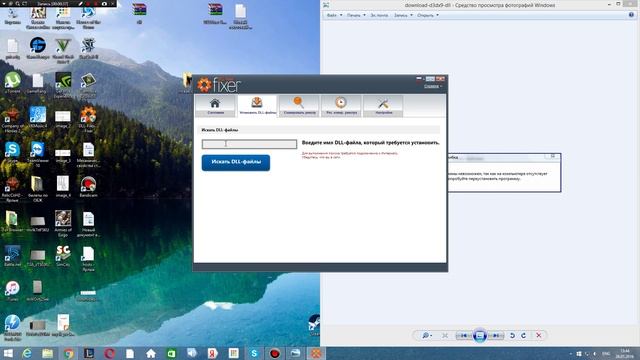Select the NVIDIA GeForce Experience desktop icon

tap(63, 84)
